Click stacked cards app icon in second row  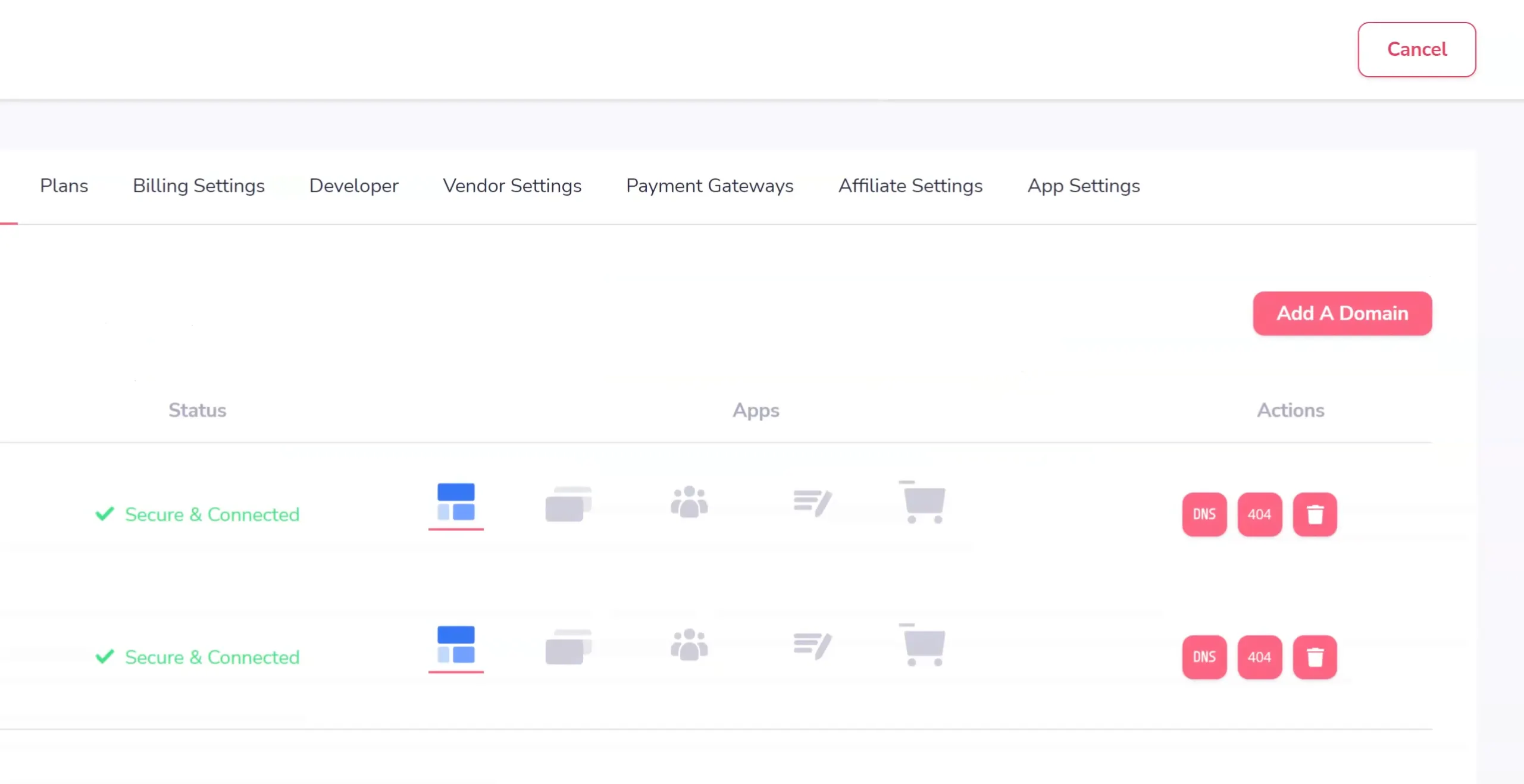point(568,647)
